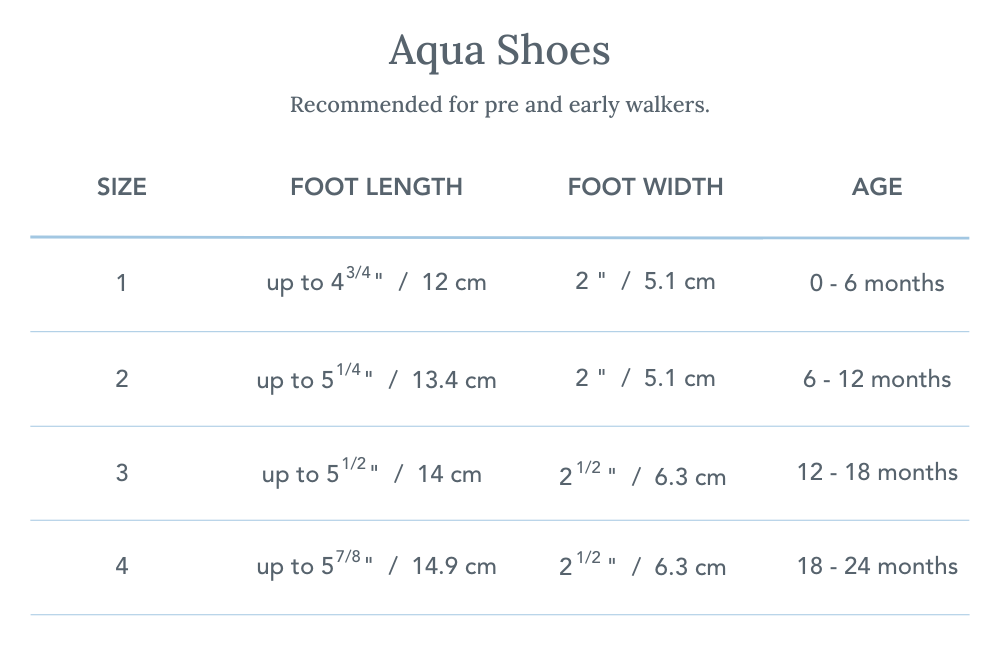The image size is (1000, 651).
Task: Select the 14 cm foot length cell
Action: tap(372, 473)
